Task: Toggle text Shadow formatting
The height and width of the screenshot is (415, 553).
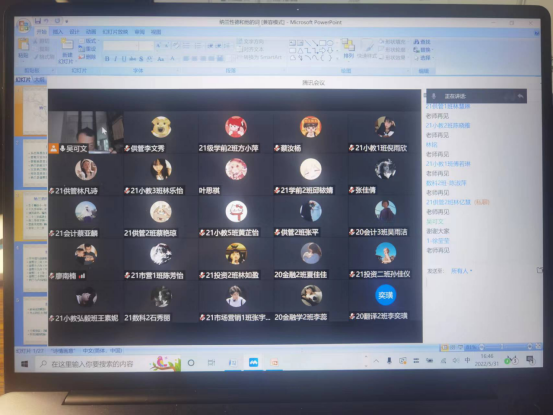Action: pyautogui.click(x=141, y=59)
